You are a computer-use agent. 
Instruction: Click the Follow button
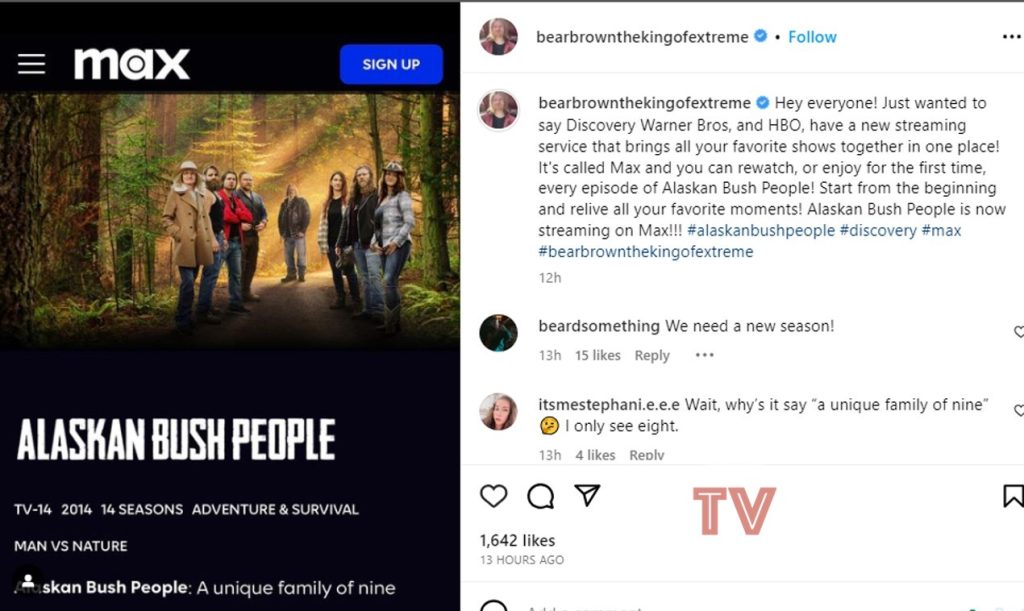tap(812, 36)
